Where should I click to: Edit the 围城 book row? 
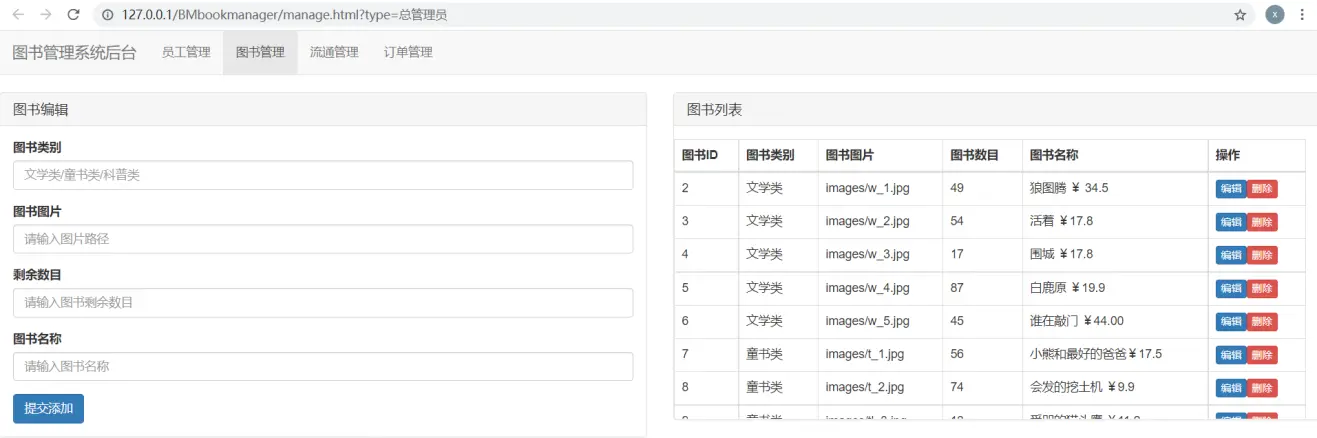pos(1231,255)
